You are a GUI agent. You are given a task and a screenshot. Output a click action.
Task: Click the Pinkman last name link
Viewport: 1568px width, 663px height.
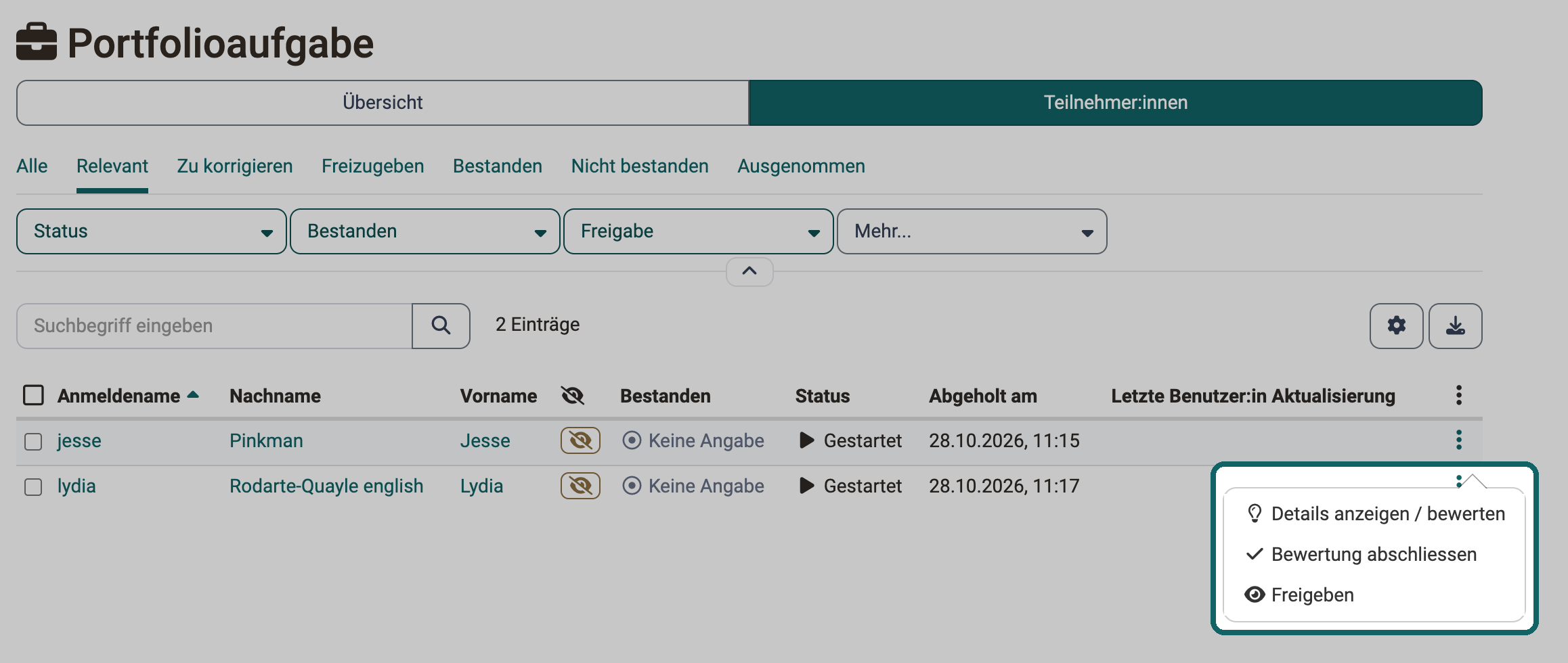[266, 441]
